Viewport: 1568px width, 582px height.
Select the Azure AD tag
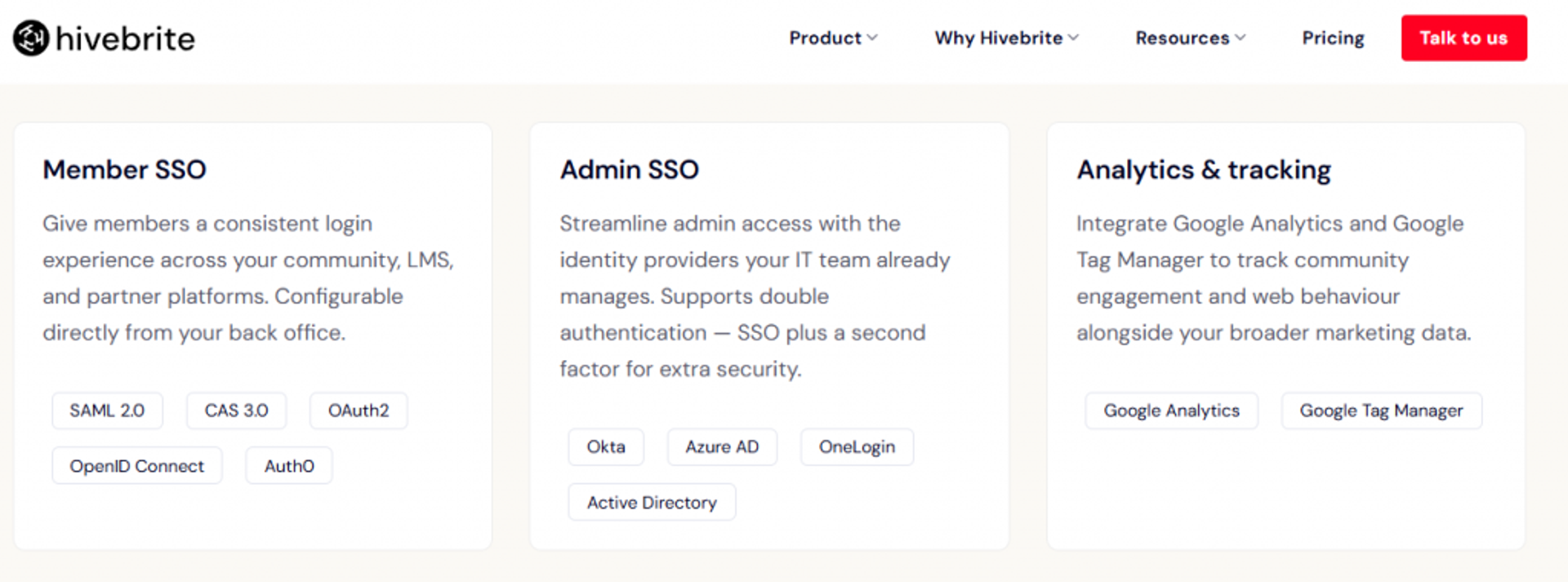(722, 447)
